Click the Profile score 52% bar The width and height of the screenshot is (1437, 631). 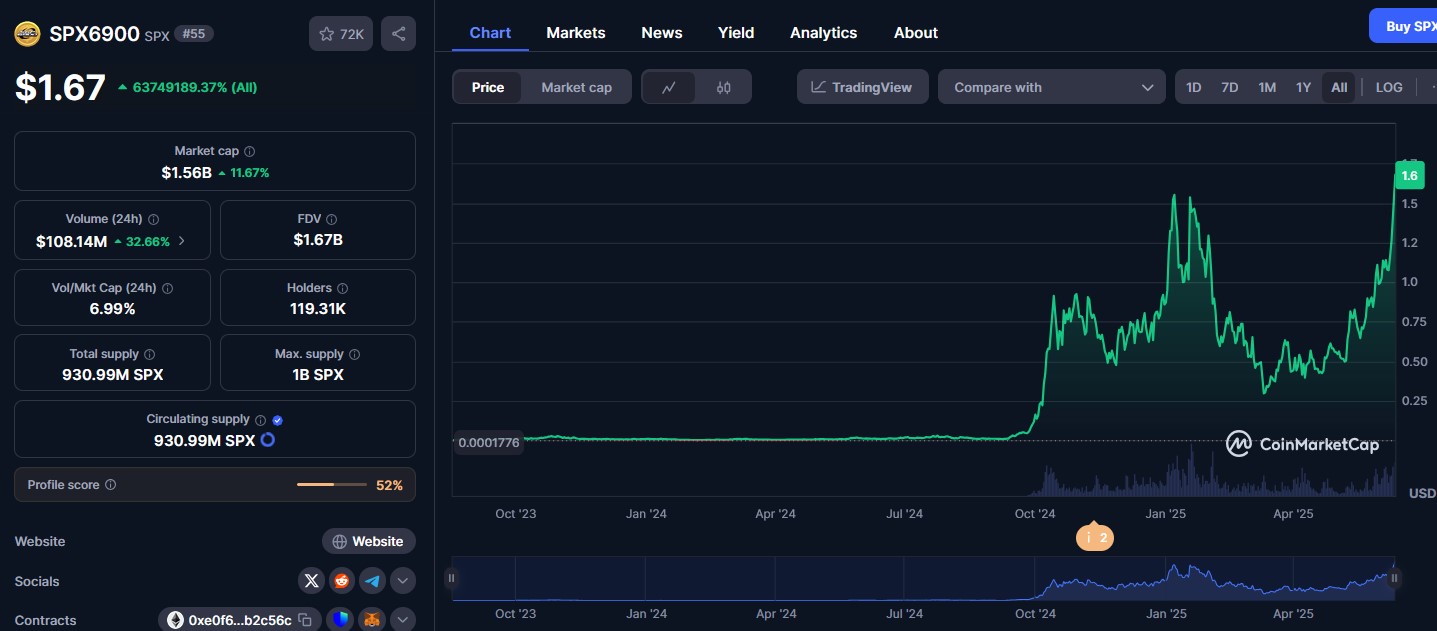(x=332, y=485)
